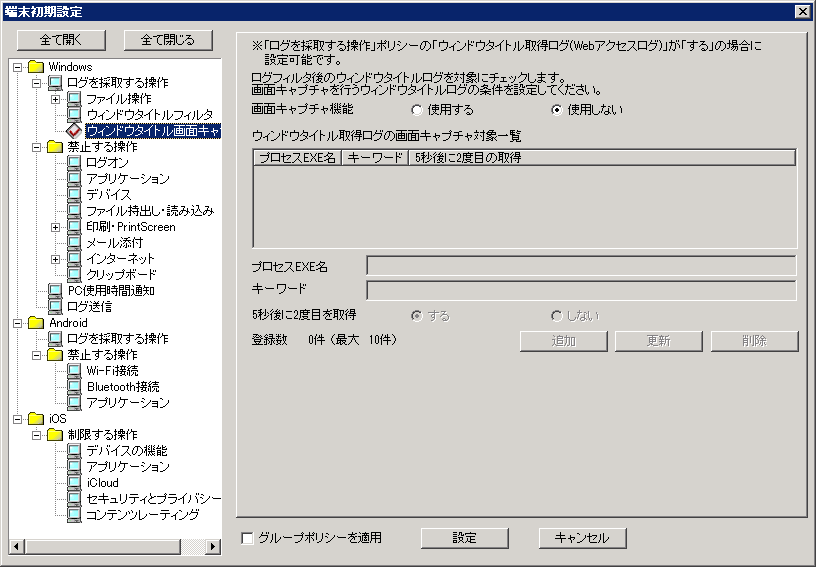Expand the ファイル操作 node
The width and height of the screenshot is (816, 567).
pyautogui.click(x=56, y=99)
